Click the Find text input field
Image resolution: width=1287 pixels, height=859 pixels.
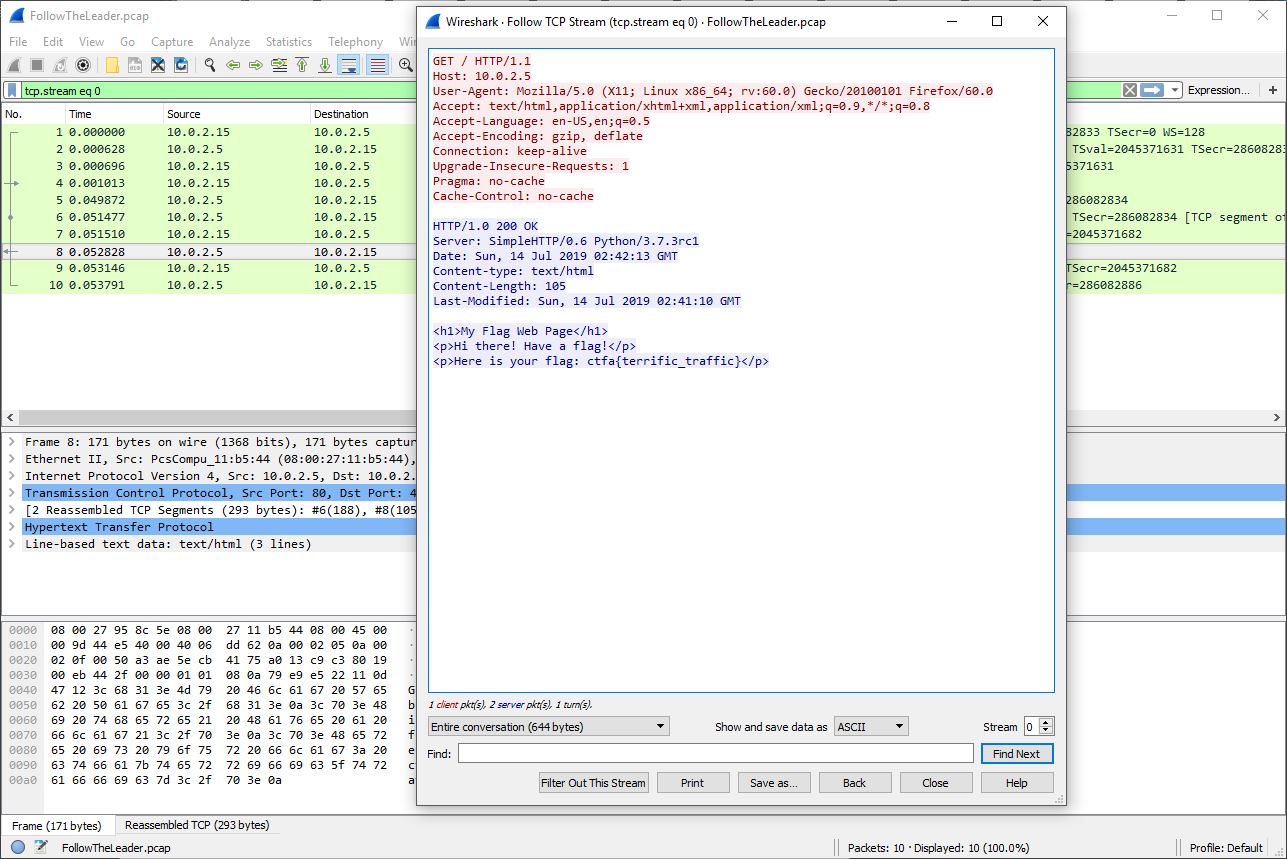coord(715,754)
